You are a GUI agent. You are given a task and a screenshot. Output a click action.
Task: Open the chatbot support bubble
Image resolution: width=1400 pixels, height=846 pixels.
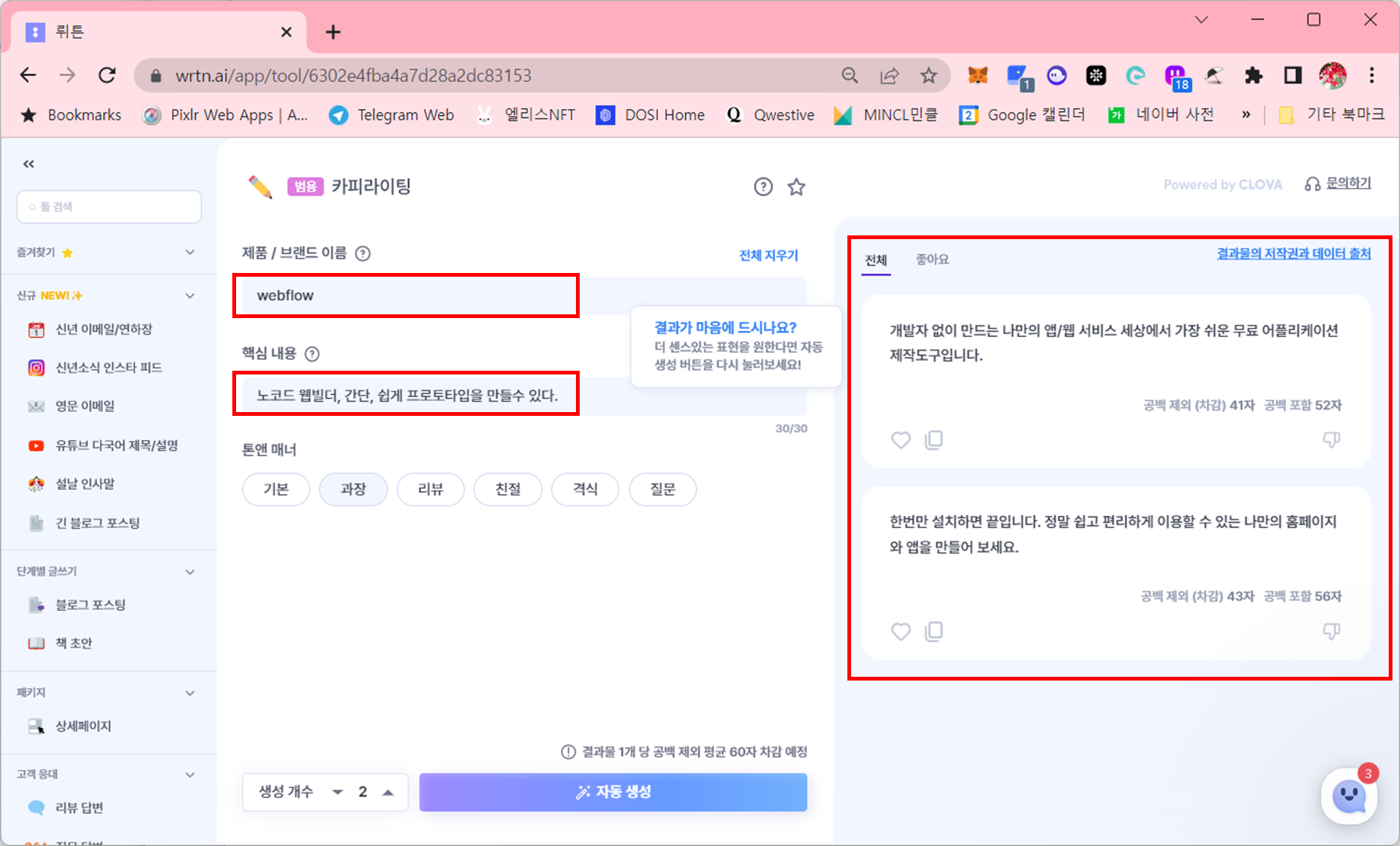pos(1349,796)
